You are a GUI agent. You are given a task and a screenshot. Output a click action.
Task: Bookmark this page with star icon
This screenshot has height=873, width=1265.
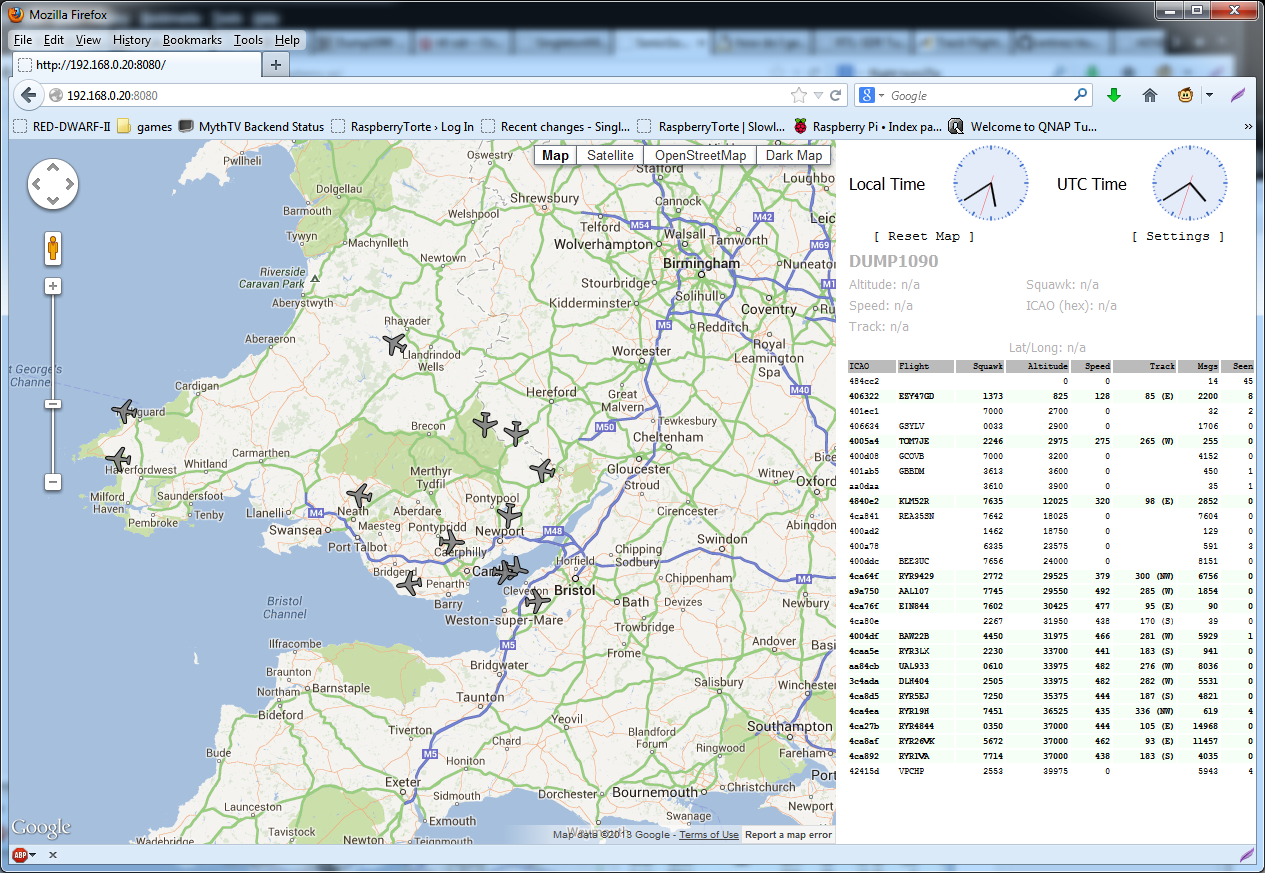pyautogui.click(x=798, y=96)
